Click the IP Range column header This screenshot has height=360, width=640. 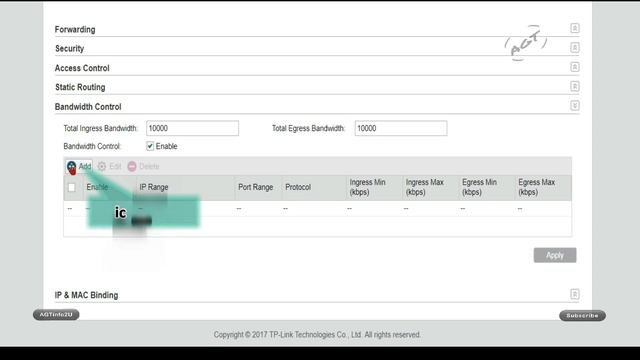pyautogui.click(x=154, y=187)
